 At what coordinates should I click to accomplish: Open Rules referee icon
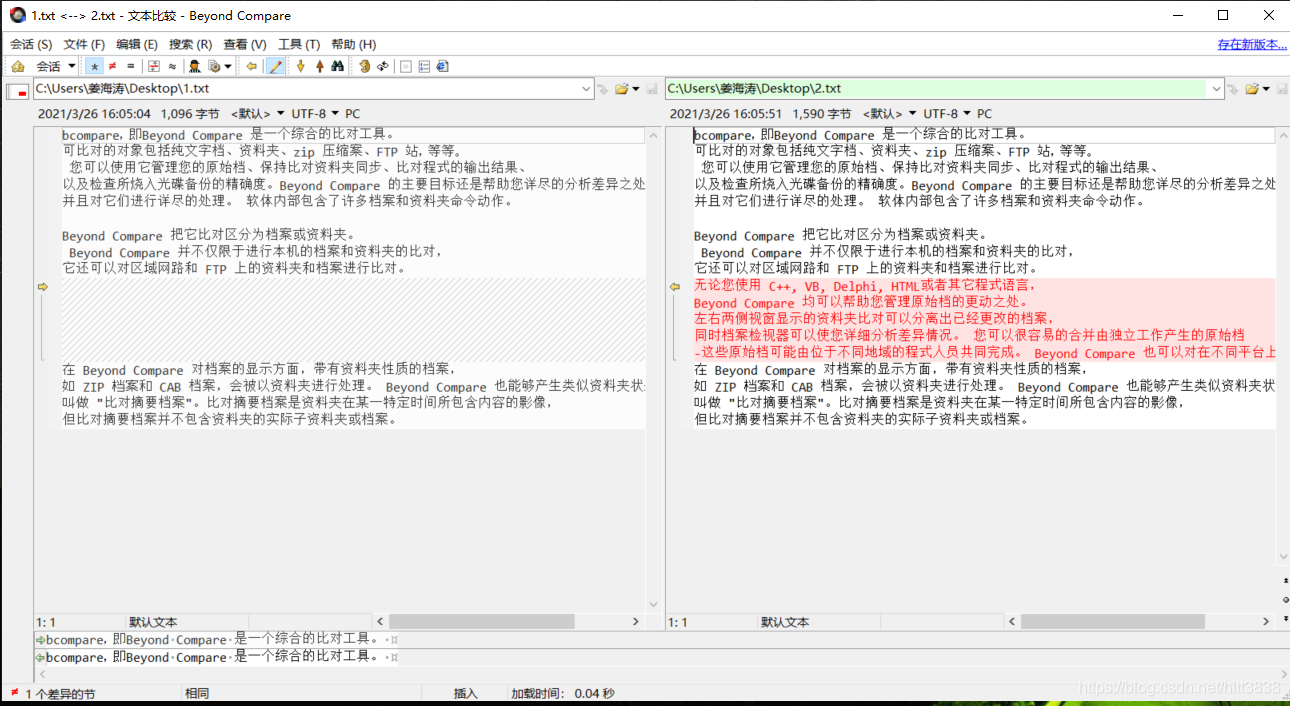[x=195, y=67]
